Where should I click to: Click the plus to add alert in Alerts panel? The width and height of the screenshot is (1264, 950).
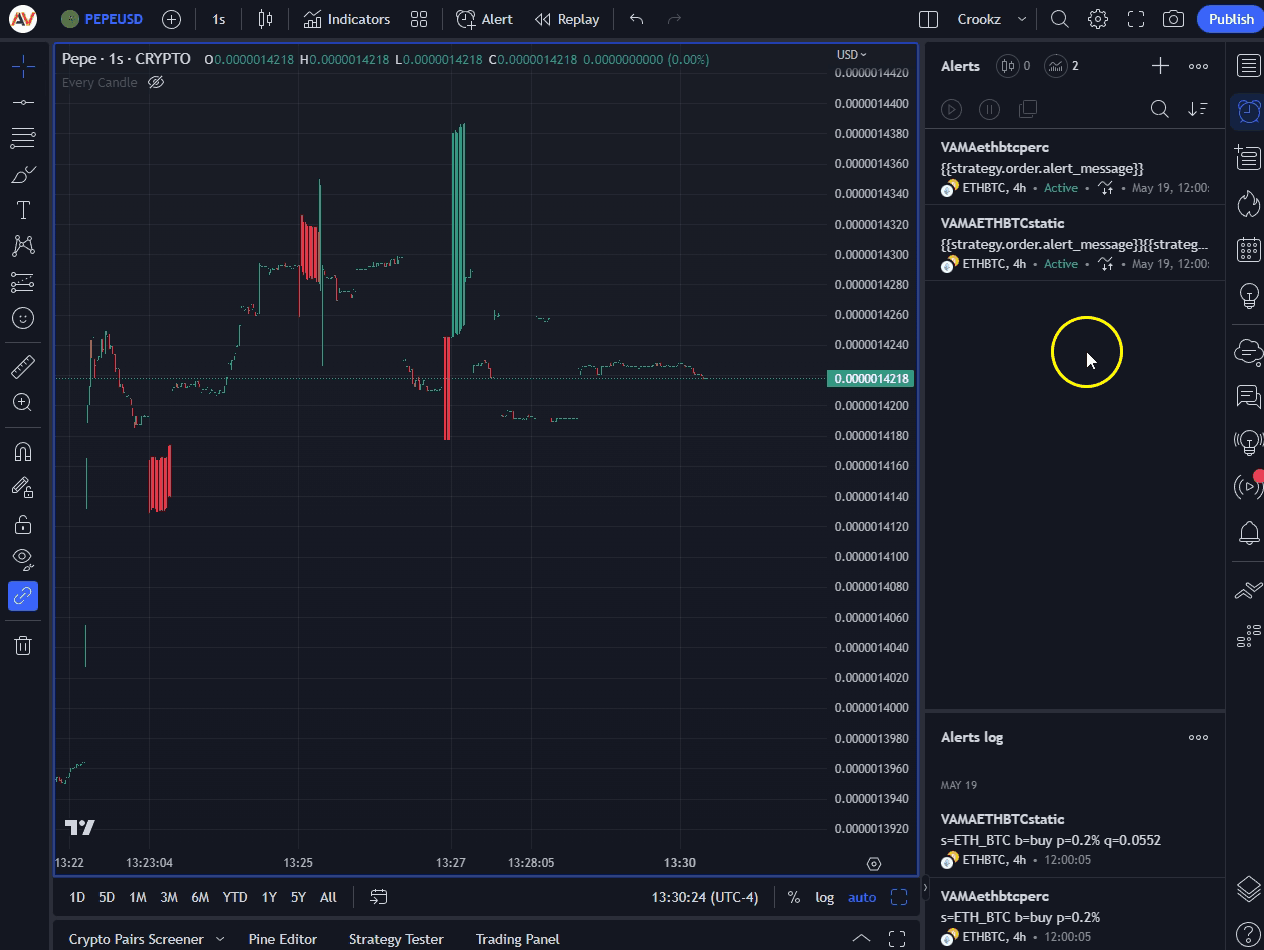[1160, 66]
